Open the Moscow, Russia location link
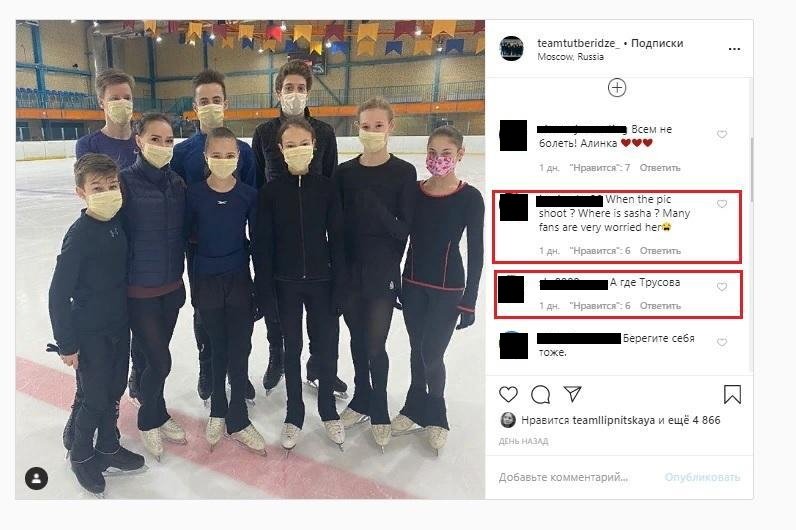Screen dimensions: 796x530 (x=571, y=57)
